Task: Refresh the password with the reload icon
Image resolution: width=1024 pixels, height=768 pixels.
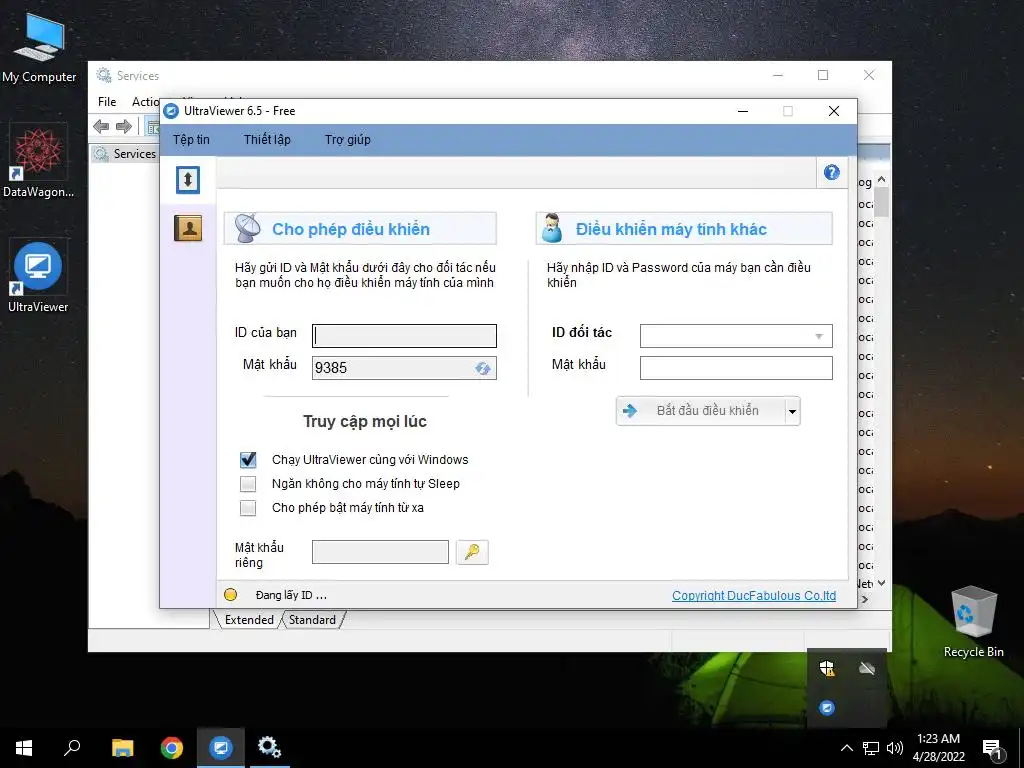Action: pyautogui.click(x=483, y=368)
